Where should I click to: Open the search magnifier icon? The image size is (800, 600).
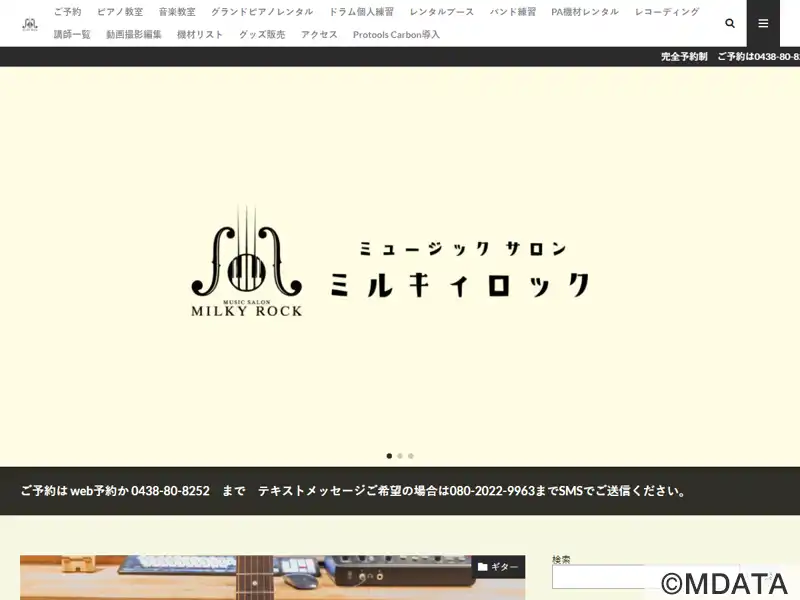[x=730, y=23]
